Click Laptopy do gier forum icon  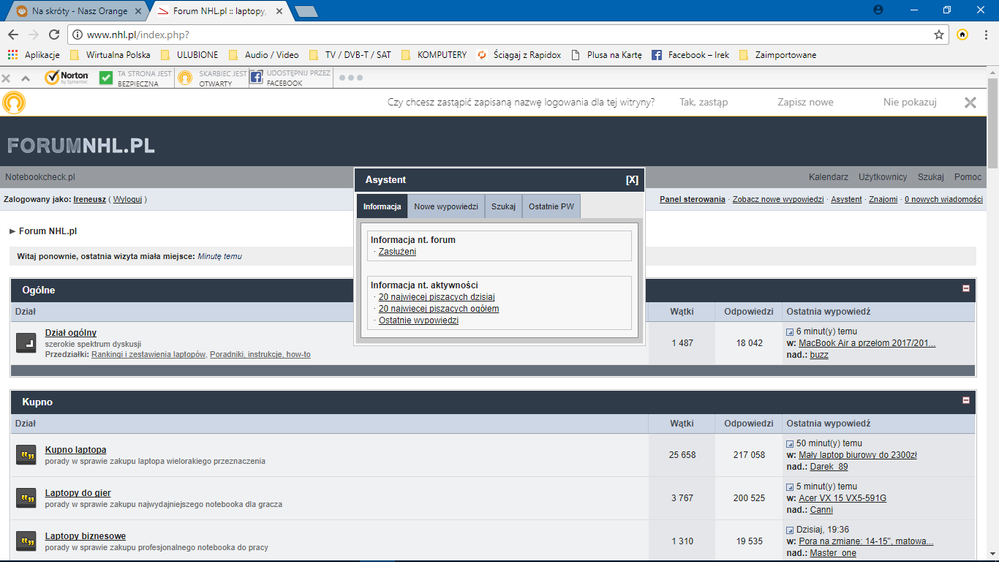[x=26, y=498]
